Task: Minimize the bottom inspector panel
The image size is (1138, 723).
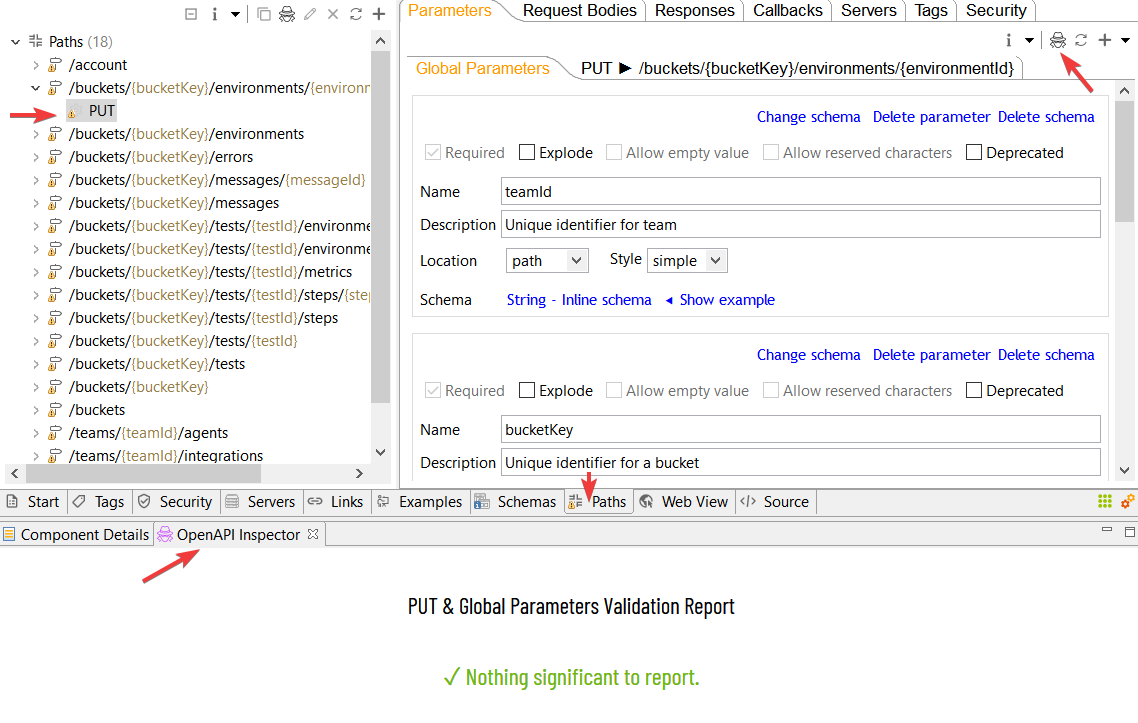Action: click(x=1107, y=530)
